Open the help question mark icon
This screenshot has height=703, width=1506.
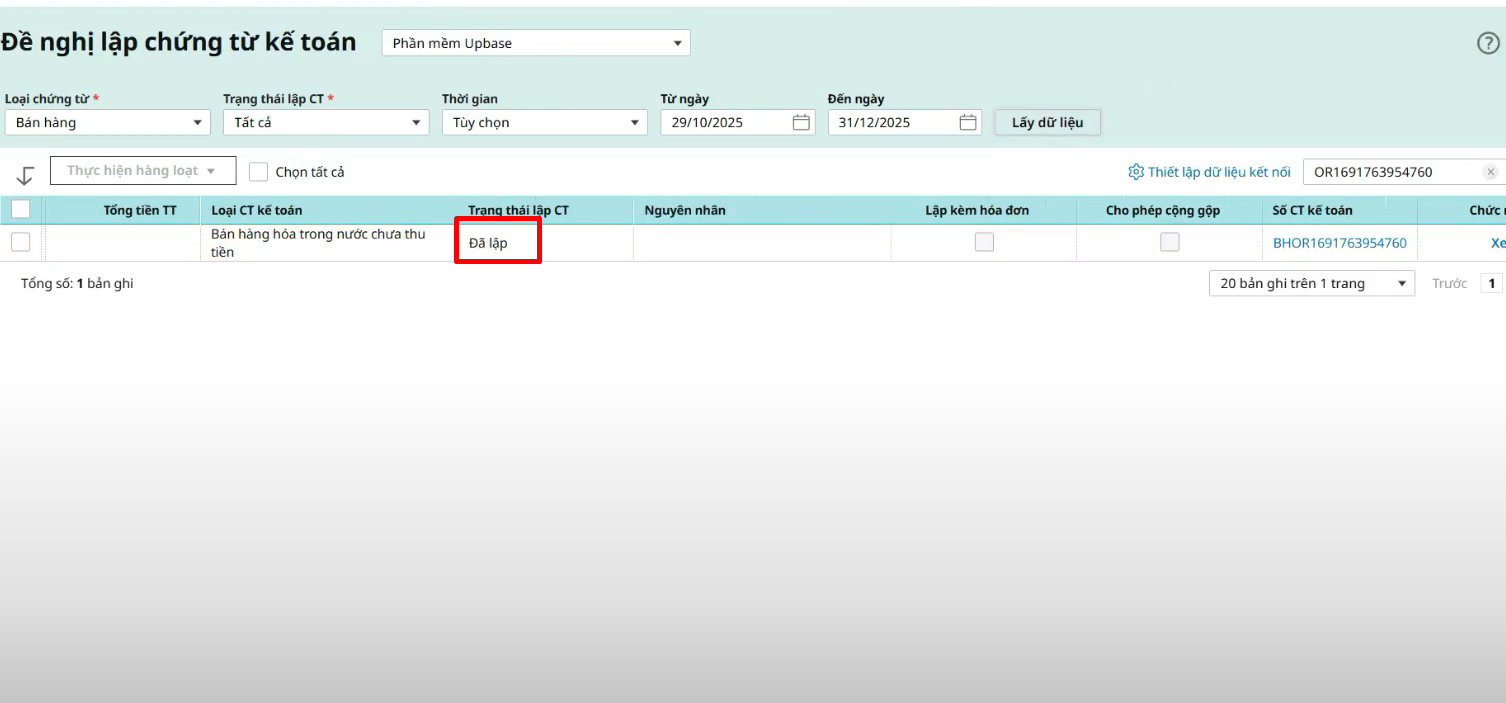(1487, 43)
